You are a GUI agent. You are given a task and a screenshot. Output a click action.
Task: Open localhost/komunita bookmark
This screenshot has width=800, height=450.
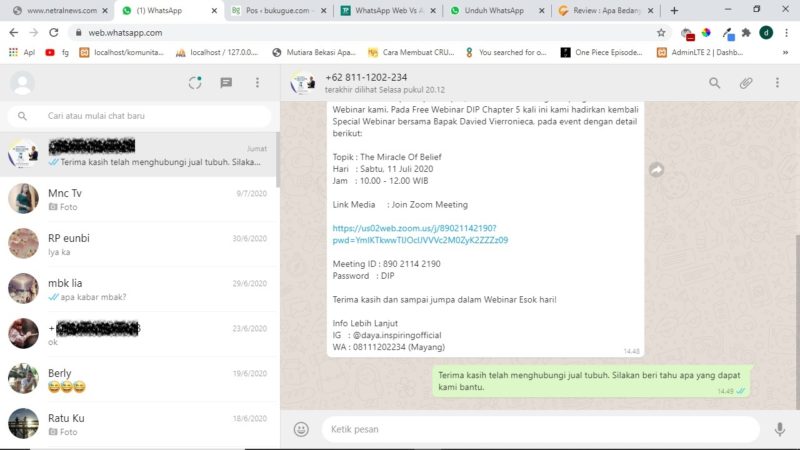coord(121,52)
